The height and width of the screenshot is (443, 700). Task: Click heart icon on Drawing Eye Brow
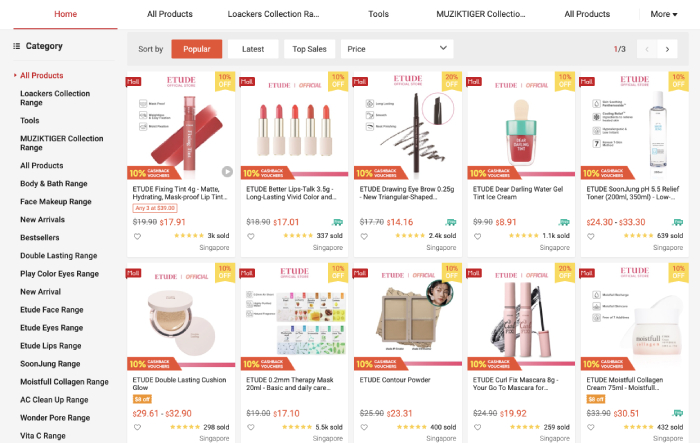(364, 236)
